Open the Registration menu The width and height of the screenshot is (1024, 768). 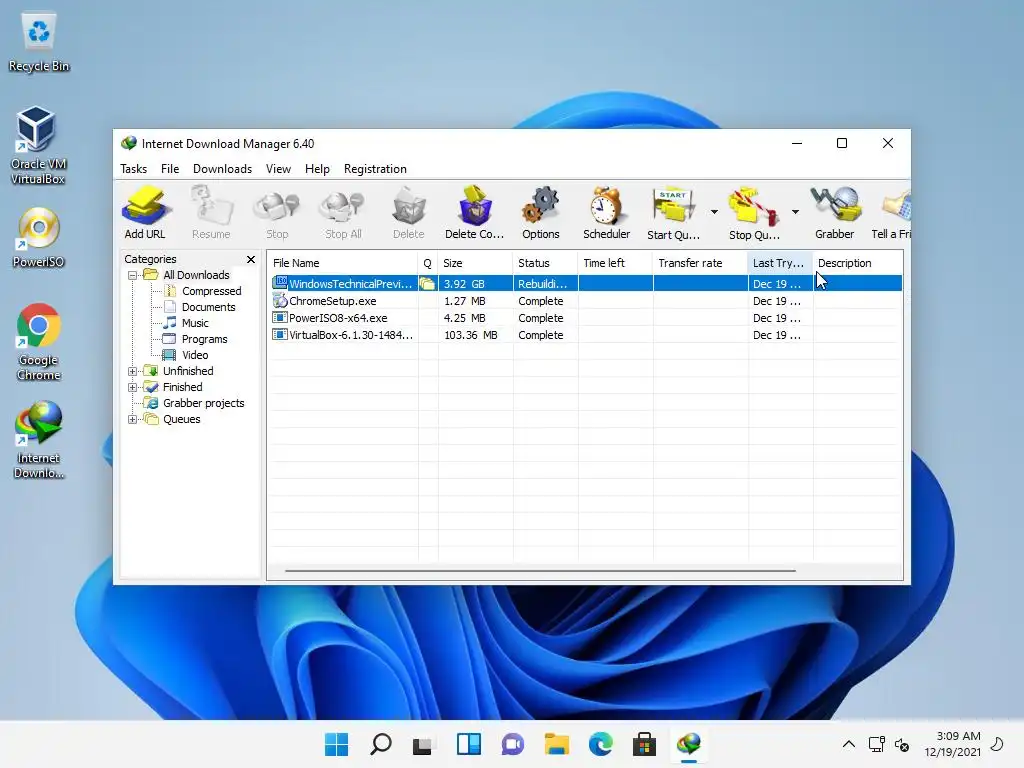coord(375,168)
